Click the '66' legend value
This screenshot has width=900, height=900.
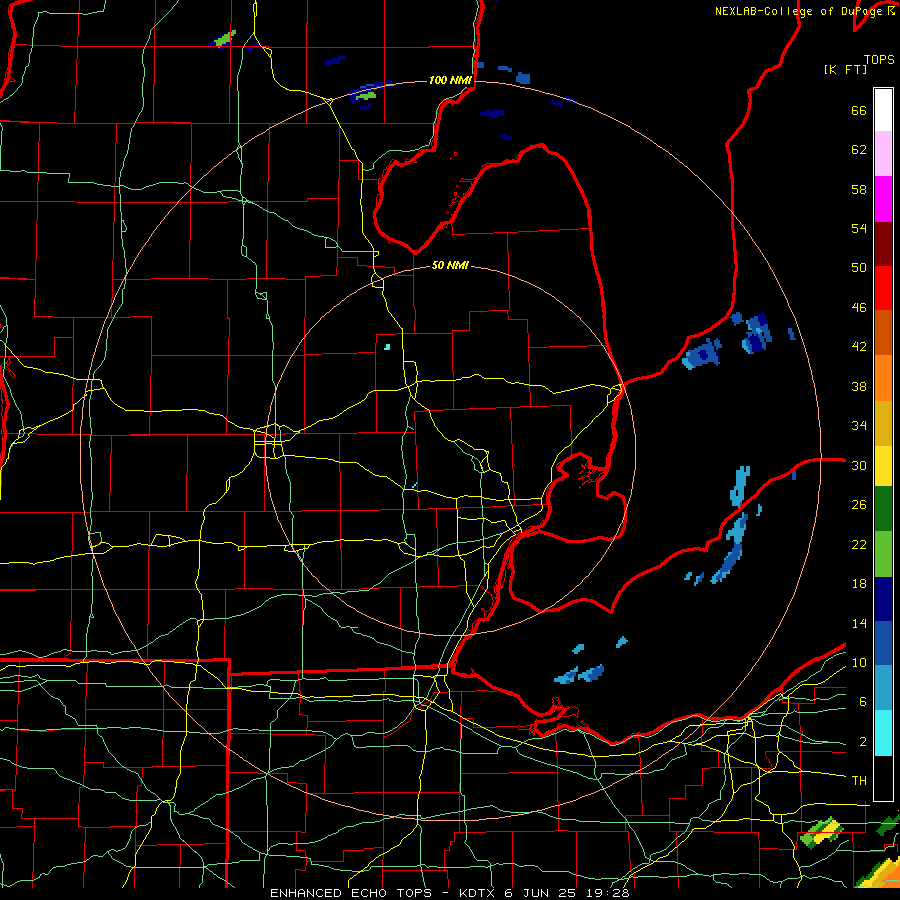click(859, 110)
